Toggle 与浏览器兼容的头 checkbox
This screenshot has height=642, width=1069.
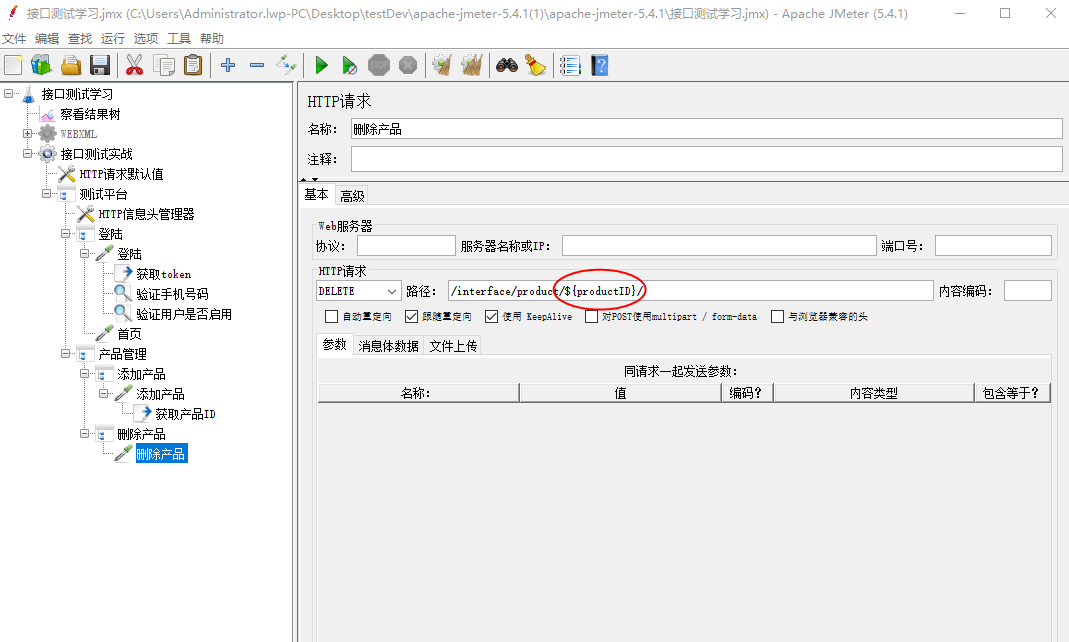777,316
